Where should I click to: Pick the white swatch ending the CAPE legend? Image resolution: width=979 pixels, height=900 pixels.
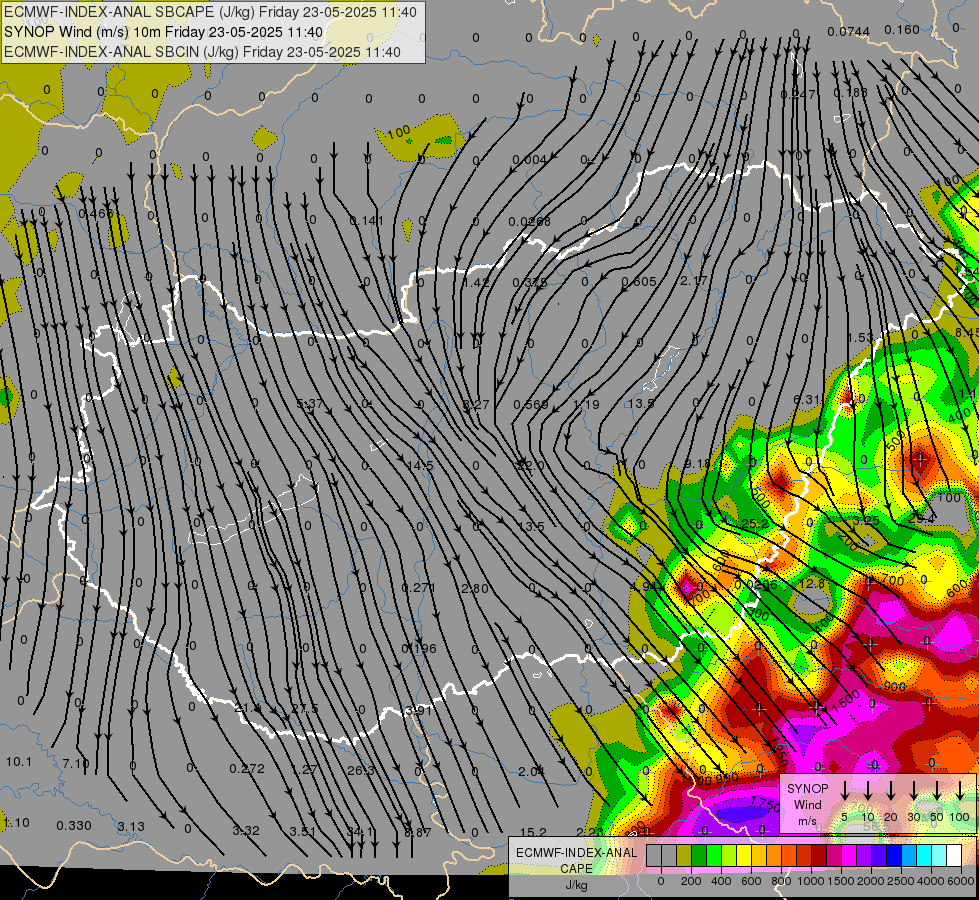[x=953, y=856]
